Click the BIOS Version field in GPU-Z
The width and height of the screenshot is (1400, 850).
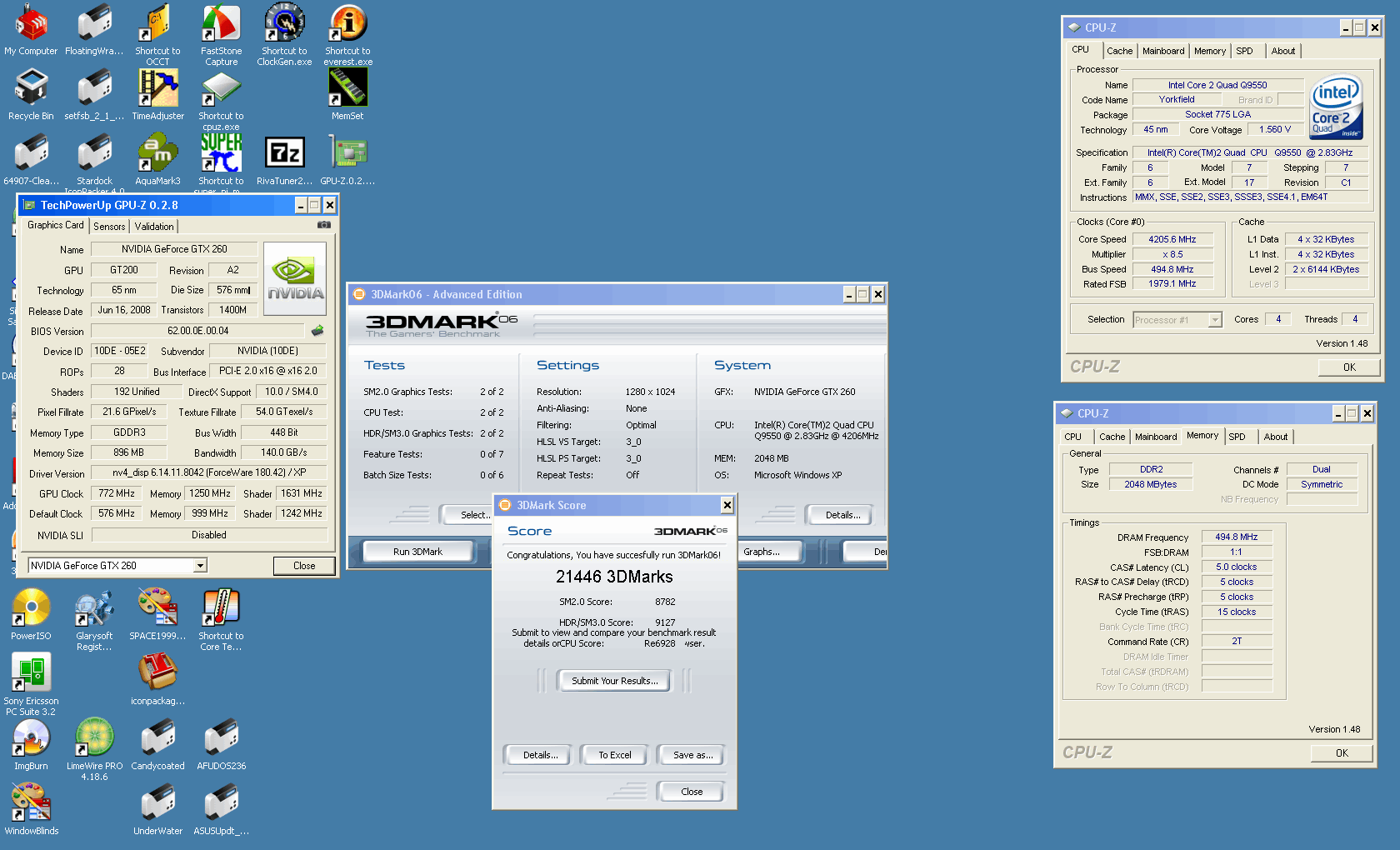pyautogui.click(x=197, y=331)
